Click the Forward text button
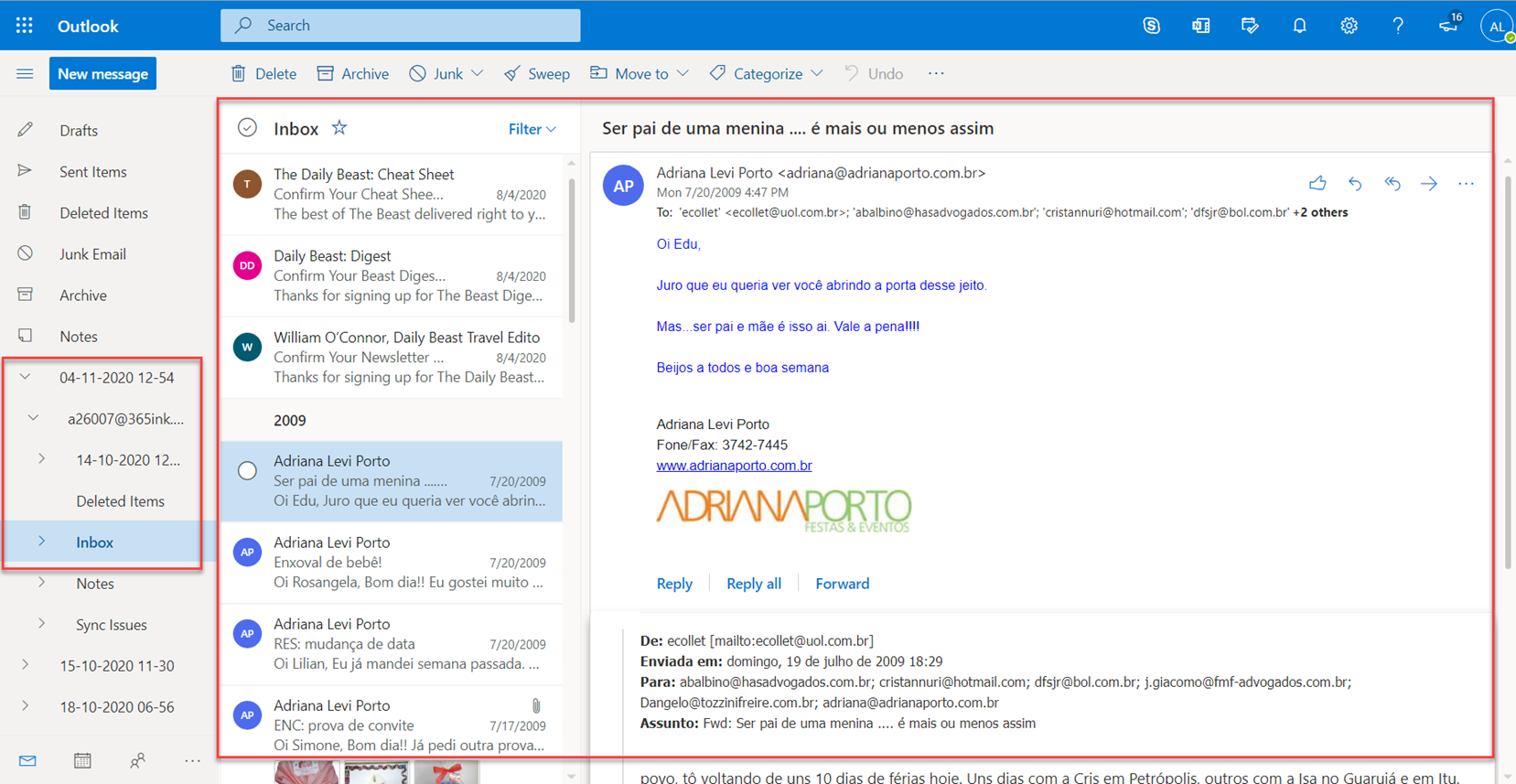This screenshot has width=1516, height=784. [x=842, y=584]
